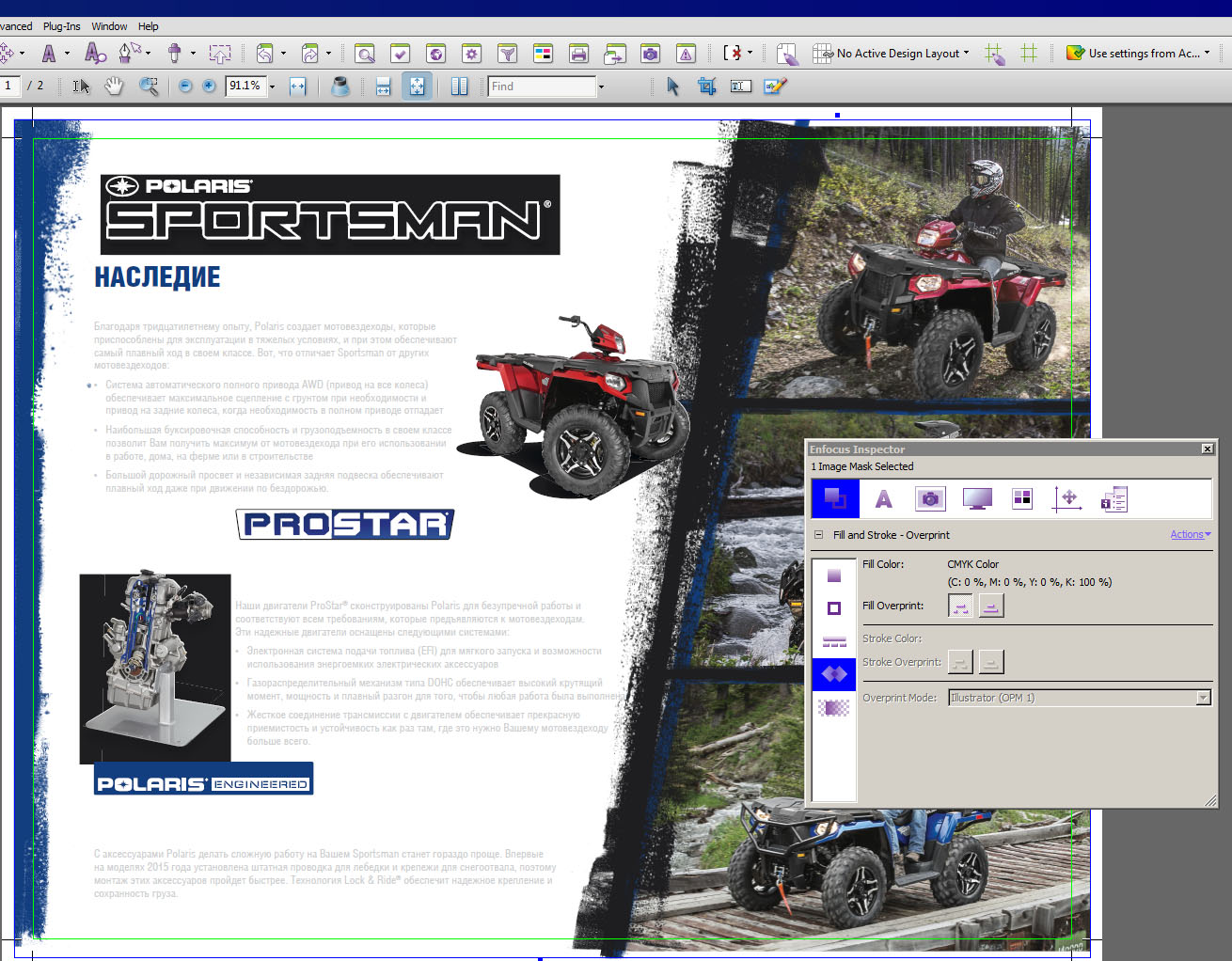Click the dashed rectangle upload-arrow icon
The image size is (1232, 961).
pos(220,54)
